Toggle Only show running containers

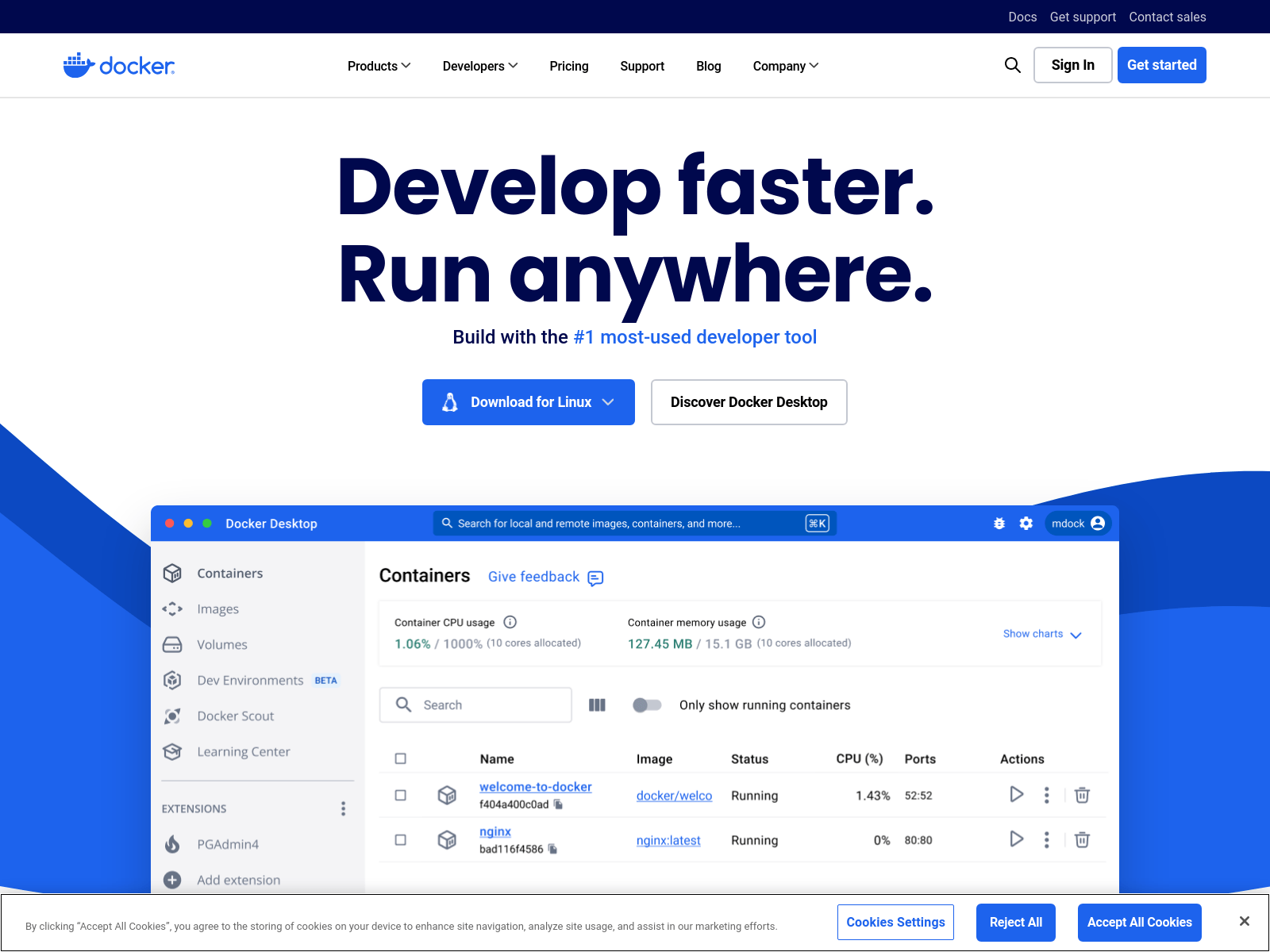pos(647,704)
